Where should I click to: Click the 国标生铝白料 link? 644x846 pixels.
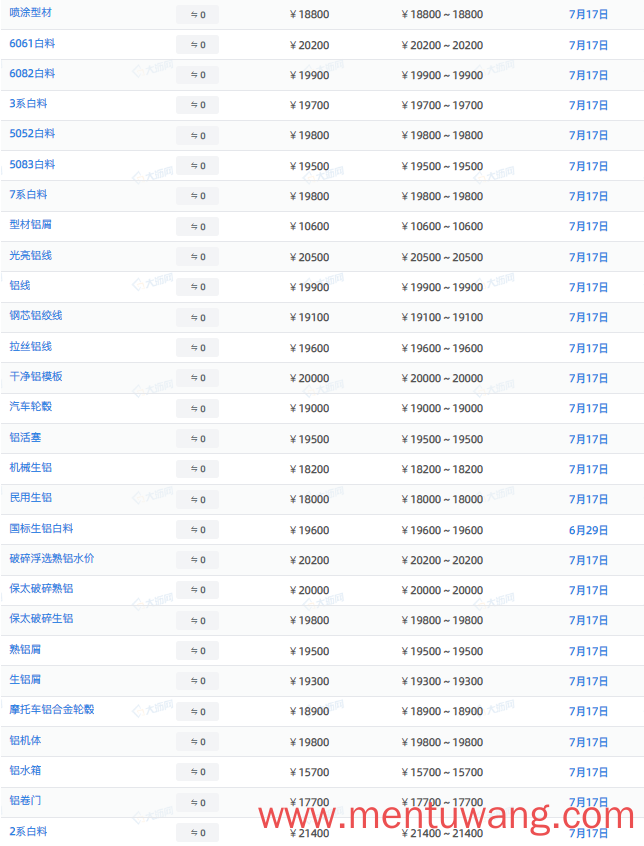pos(42,529)
